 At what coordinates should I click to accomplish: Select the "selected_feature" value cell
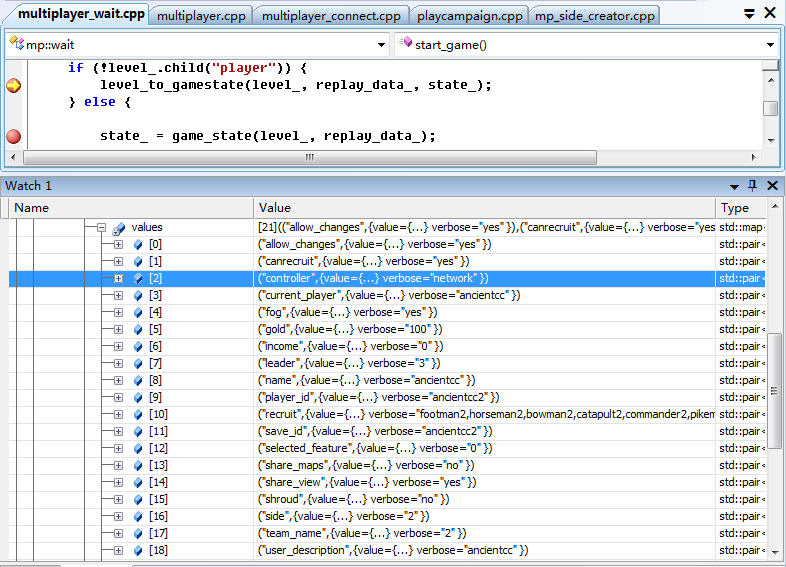(x=484, y=449)
